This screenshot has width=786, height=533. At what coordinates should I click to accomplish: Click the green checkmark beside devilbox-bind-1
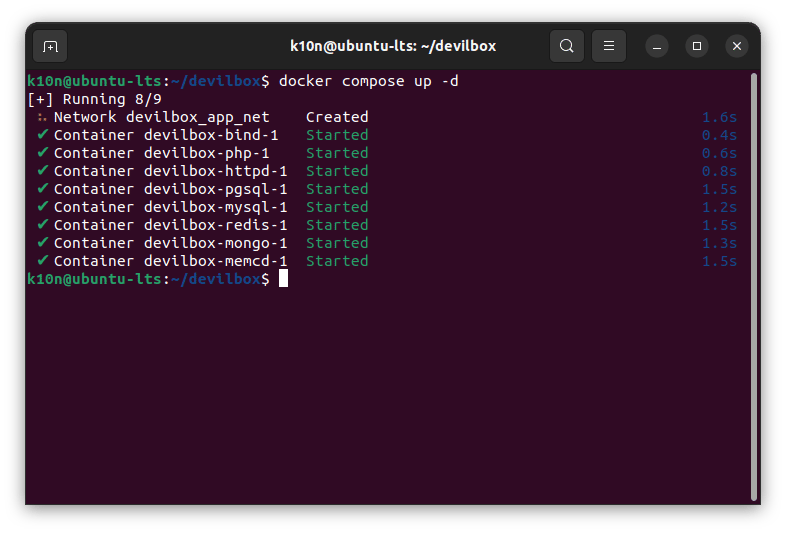click(42, 135)
